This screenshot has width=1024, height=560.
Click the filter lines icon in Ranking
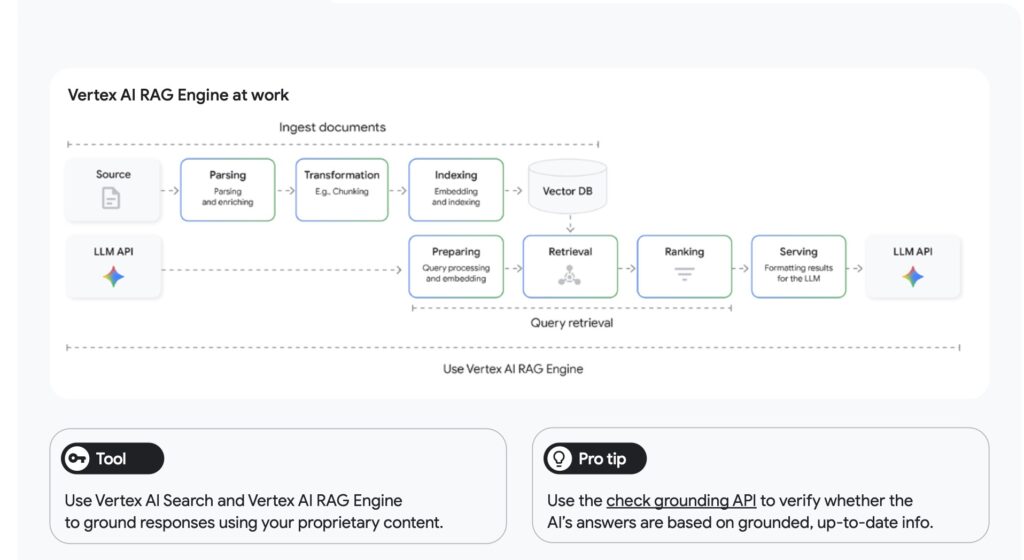pyautogui.click(x=684, y=274)
